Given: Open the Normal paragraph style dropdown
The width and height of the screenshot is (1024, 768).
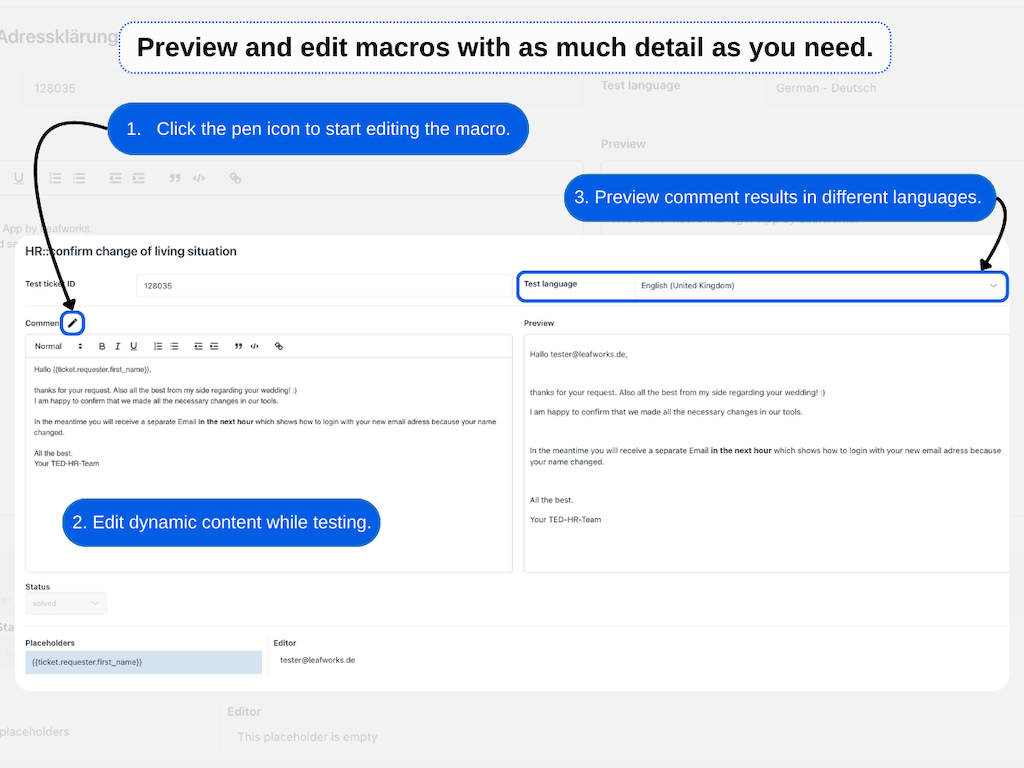Looking at the screenshot, I should pos(58,346).
